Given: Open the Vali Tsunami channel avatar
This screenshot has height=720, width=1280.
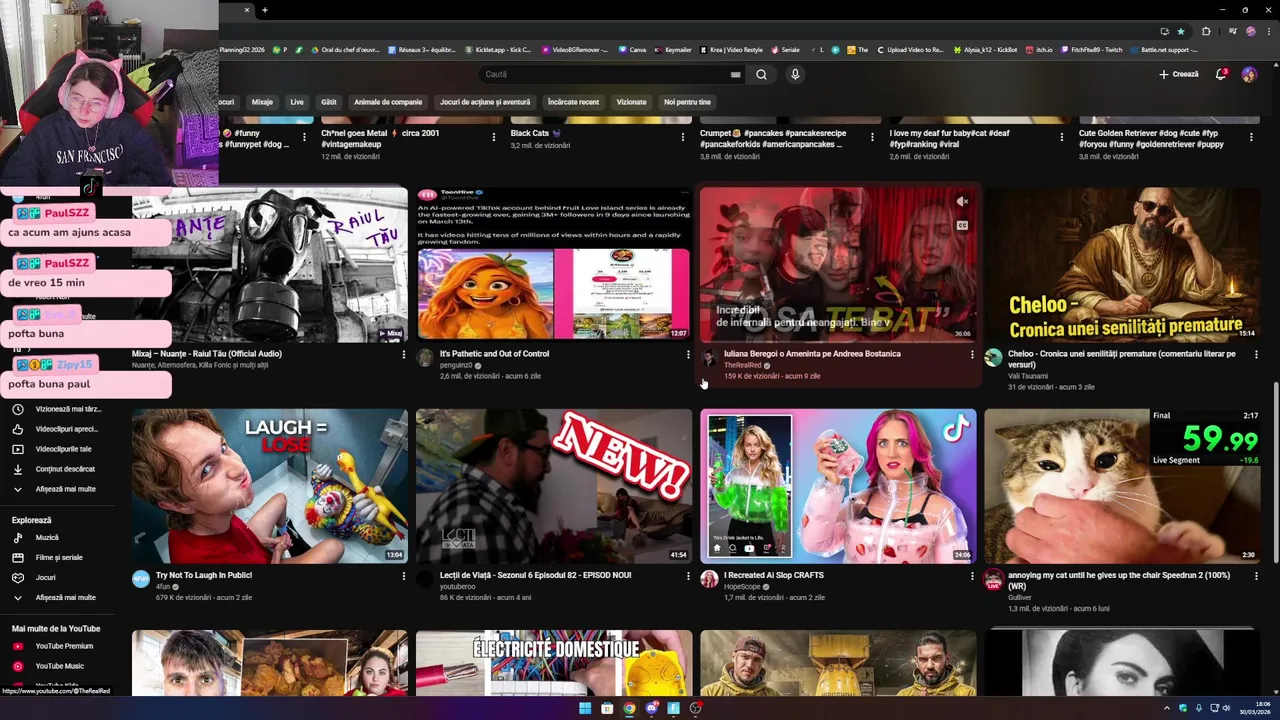Looking at the screenshot, I should (x=993, y=358).
